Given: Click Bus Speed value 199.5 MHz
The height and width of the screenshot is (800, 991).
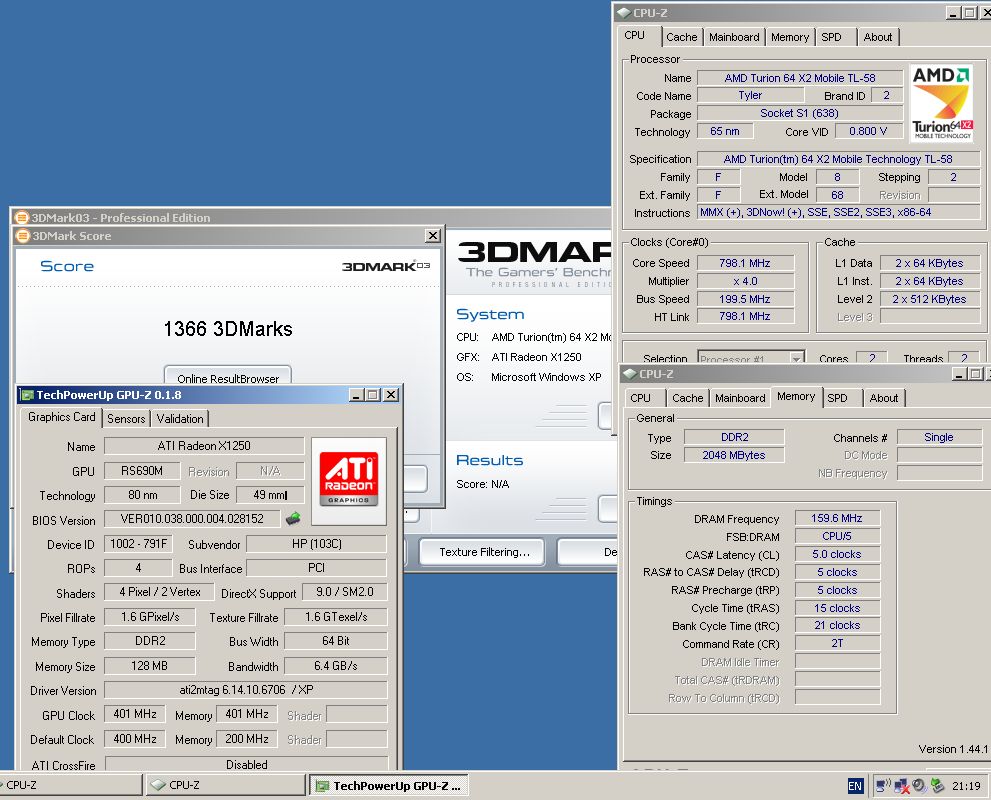Looking at the screenshot, I should tap(745, 299).
